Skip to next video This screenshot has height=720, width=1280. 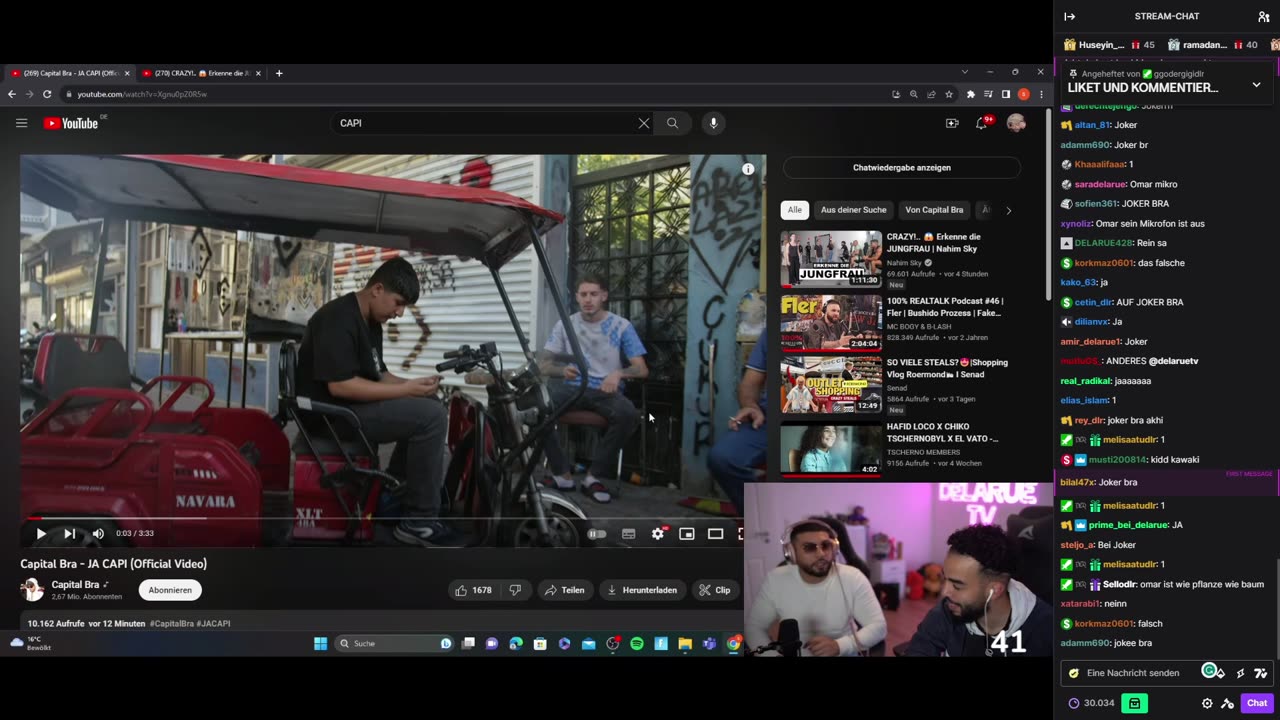(x=69, y=534)
